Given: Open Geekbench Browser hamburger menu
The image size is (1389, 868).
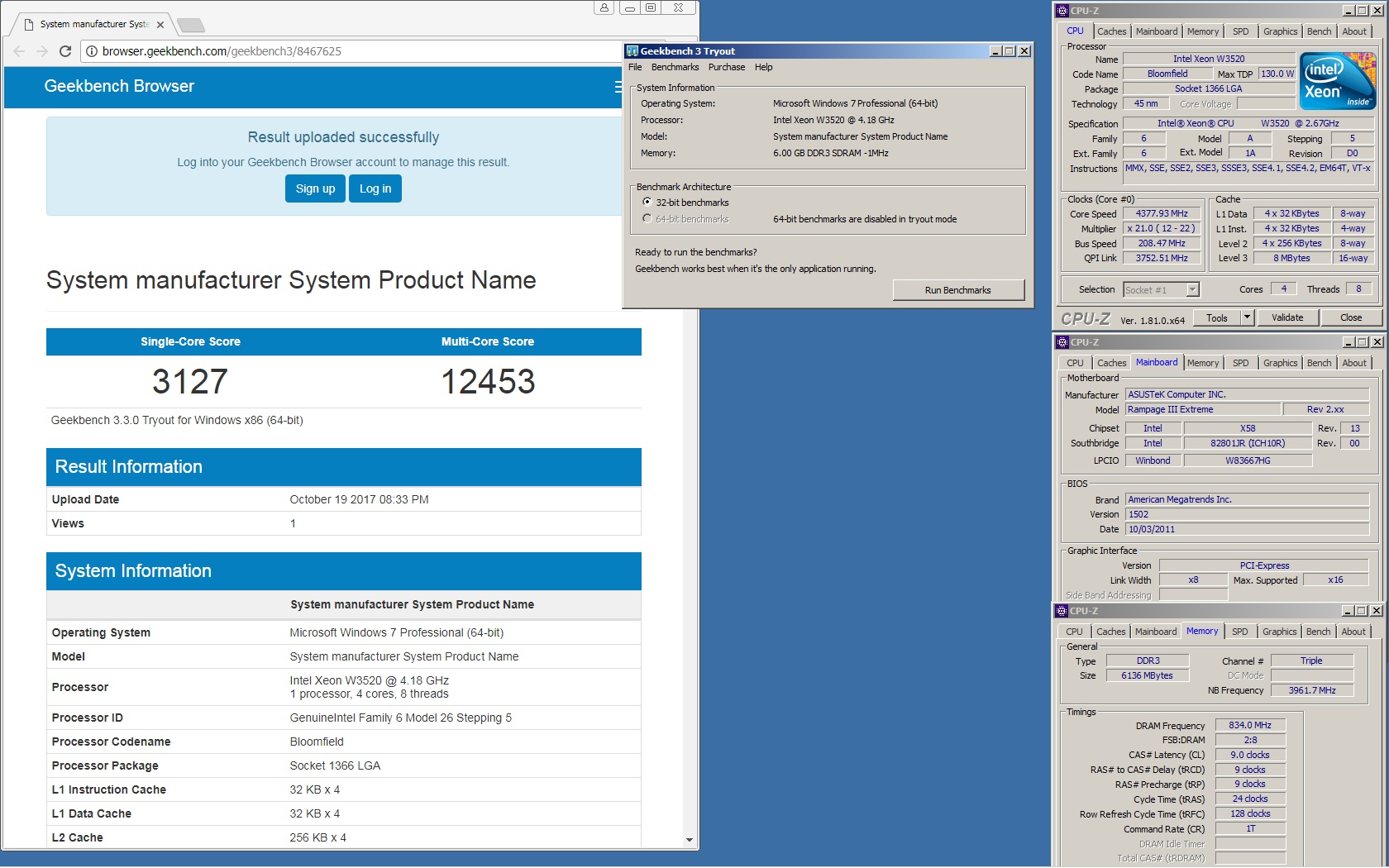Looking at the screenshot, I should coord(618,86).
